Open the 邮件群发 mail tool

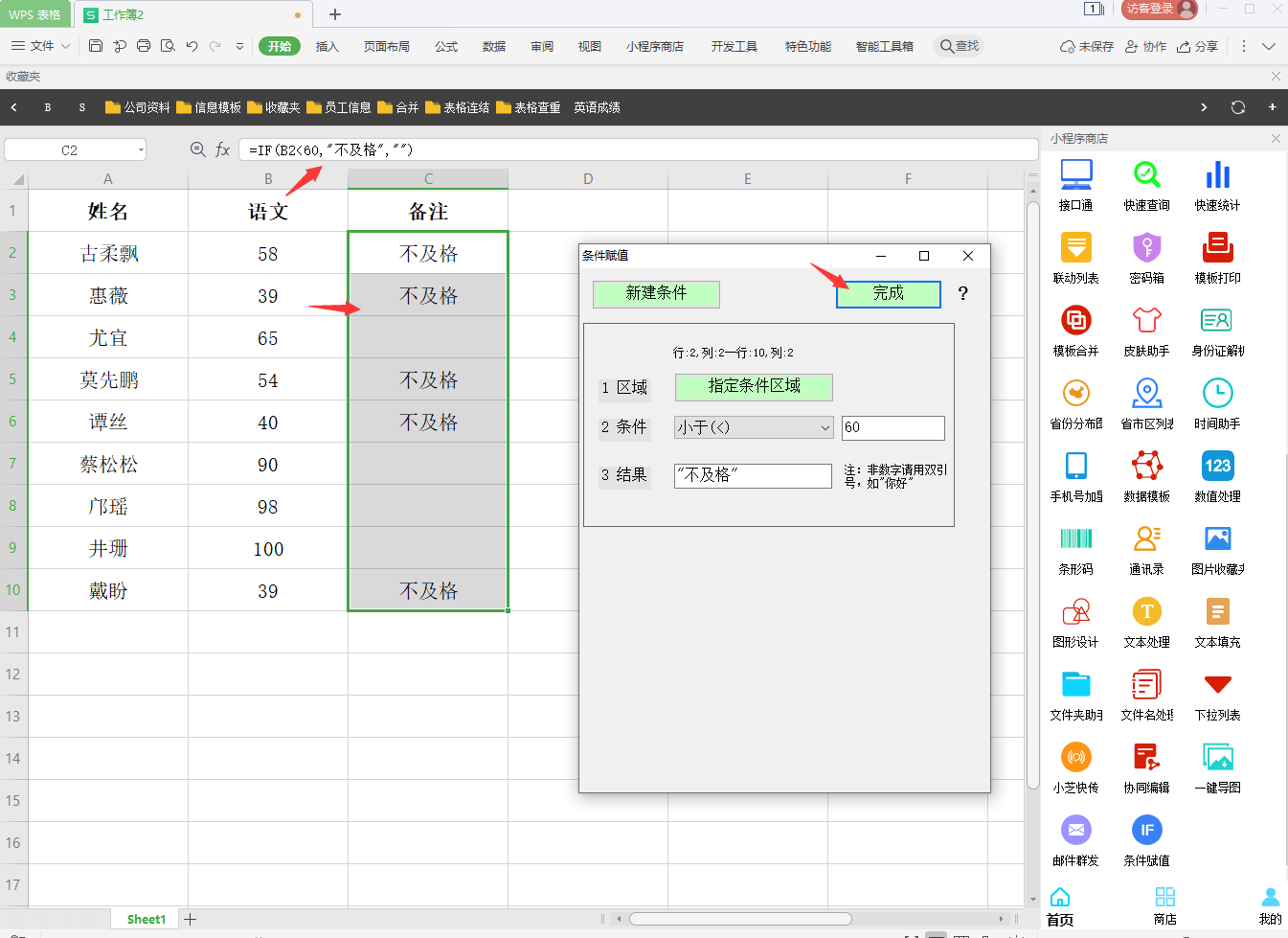pyautogui.click(x=1075, y=840)
